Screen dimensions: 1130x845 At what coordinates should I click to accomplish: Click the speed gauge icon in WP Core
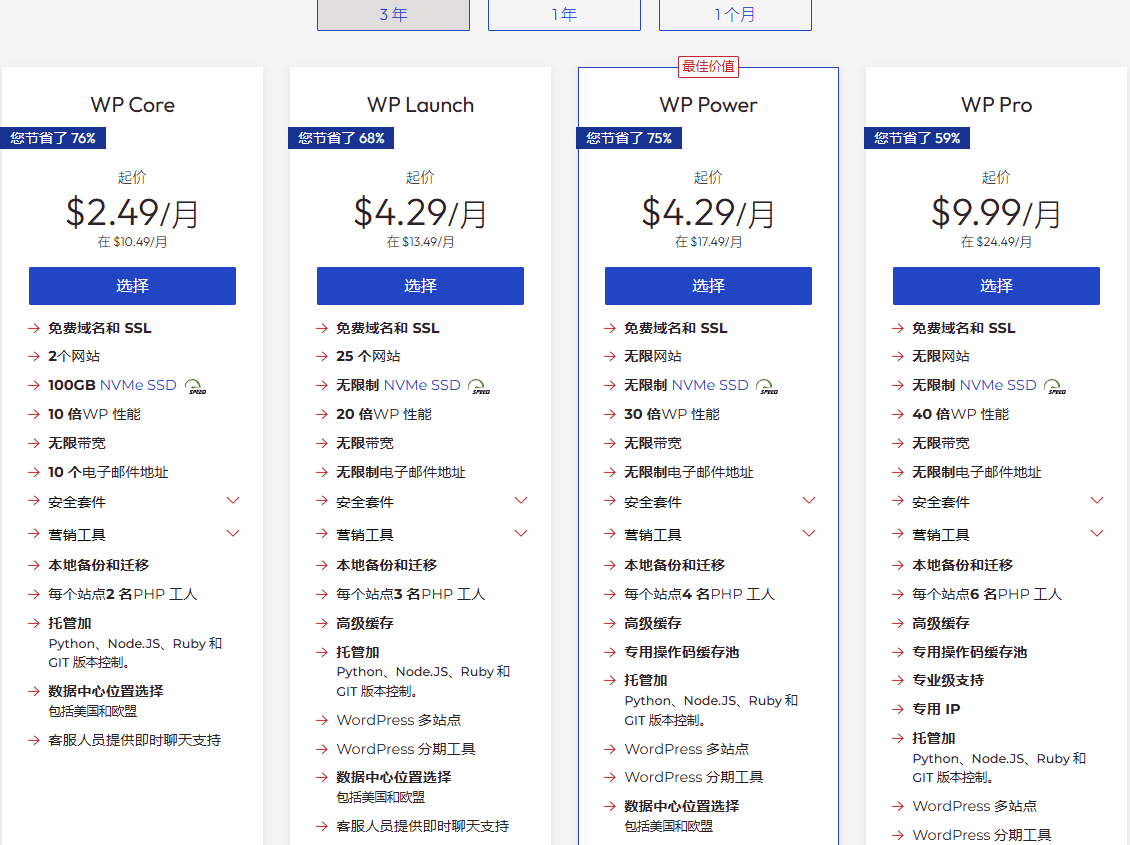coord(195,386)
